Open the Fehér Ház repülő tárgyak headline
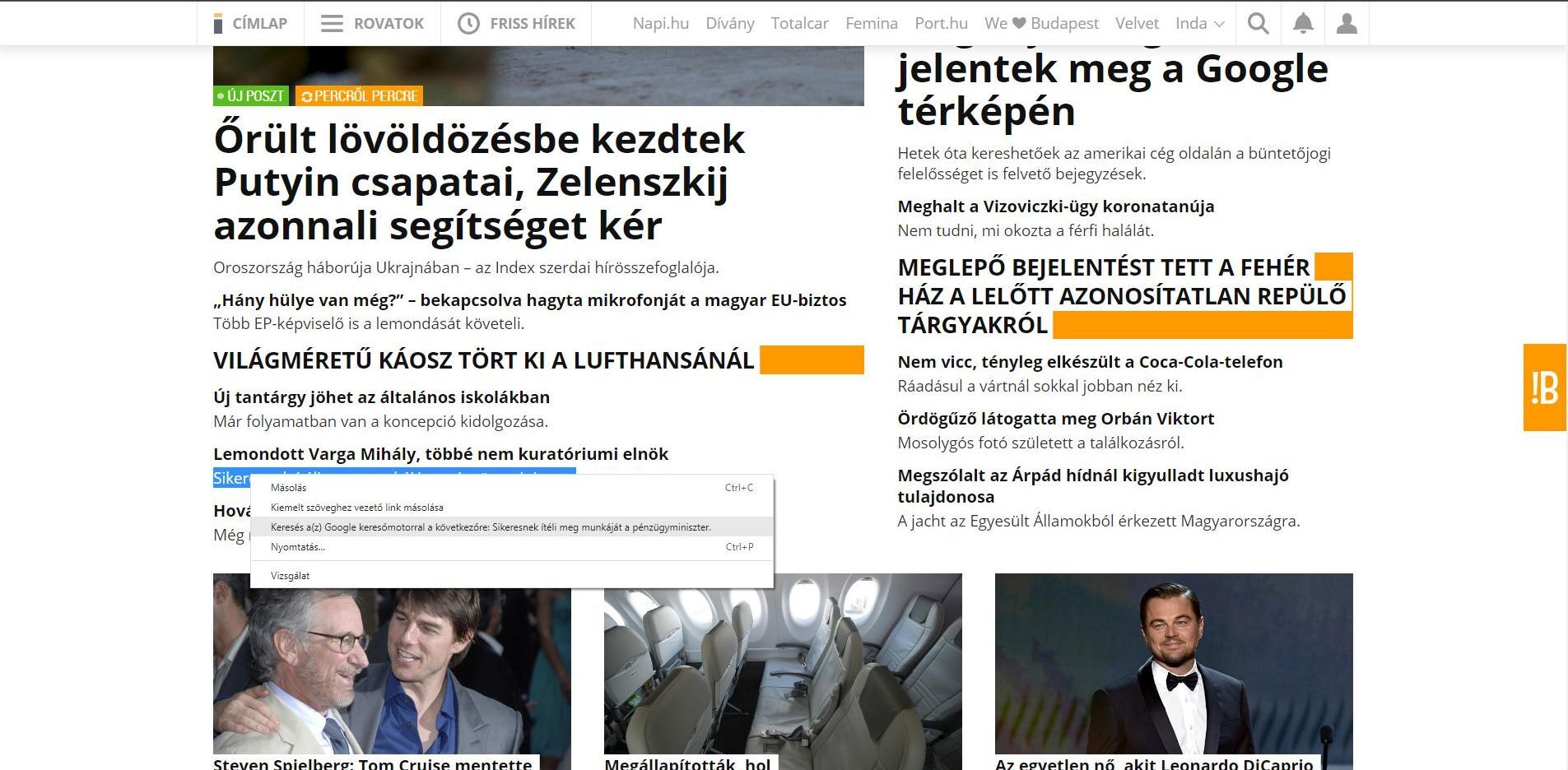This screenshot has height=770, width=1568. [x=1122, y=296]
